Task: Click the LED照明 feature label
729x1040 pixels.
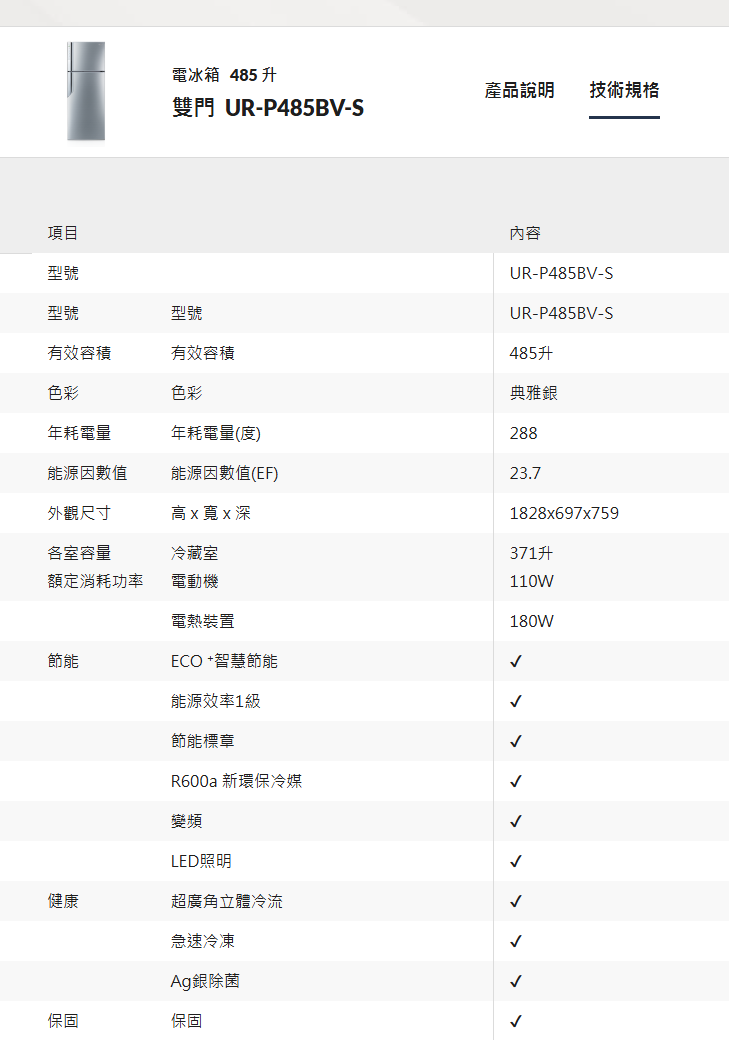Action: coord(201,861)
